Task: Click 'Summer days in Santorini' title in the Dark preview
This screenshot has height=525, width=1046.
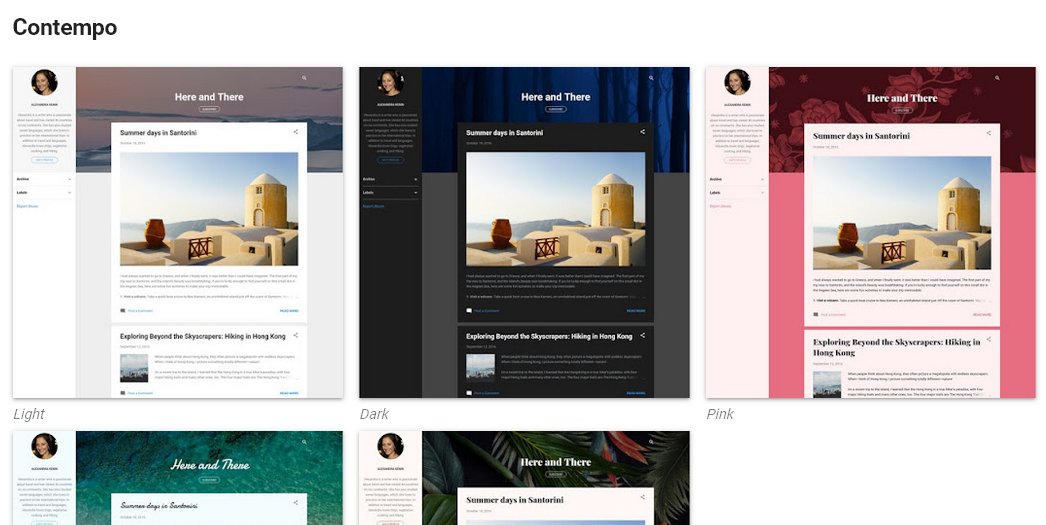Action: [x=504, y=133]
